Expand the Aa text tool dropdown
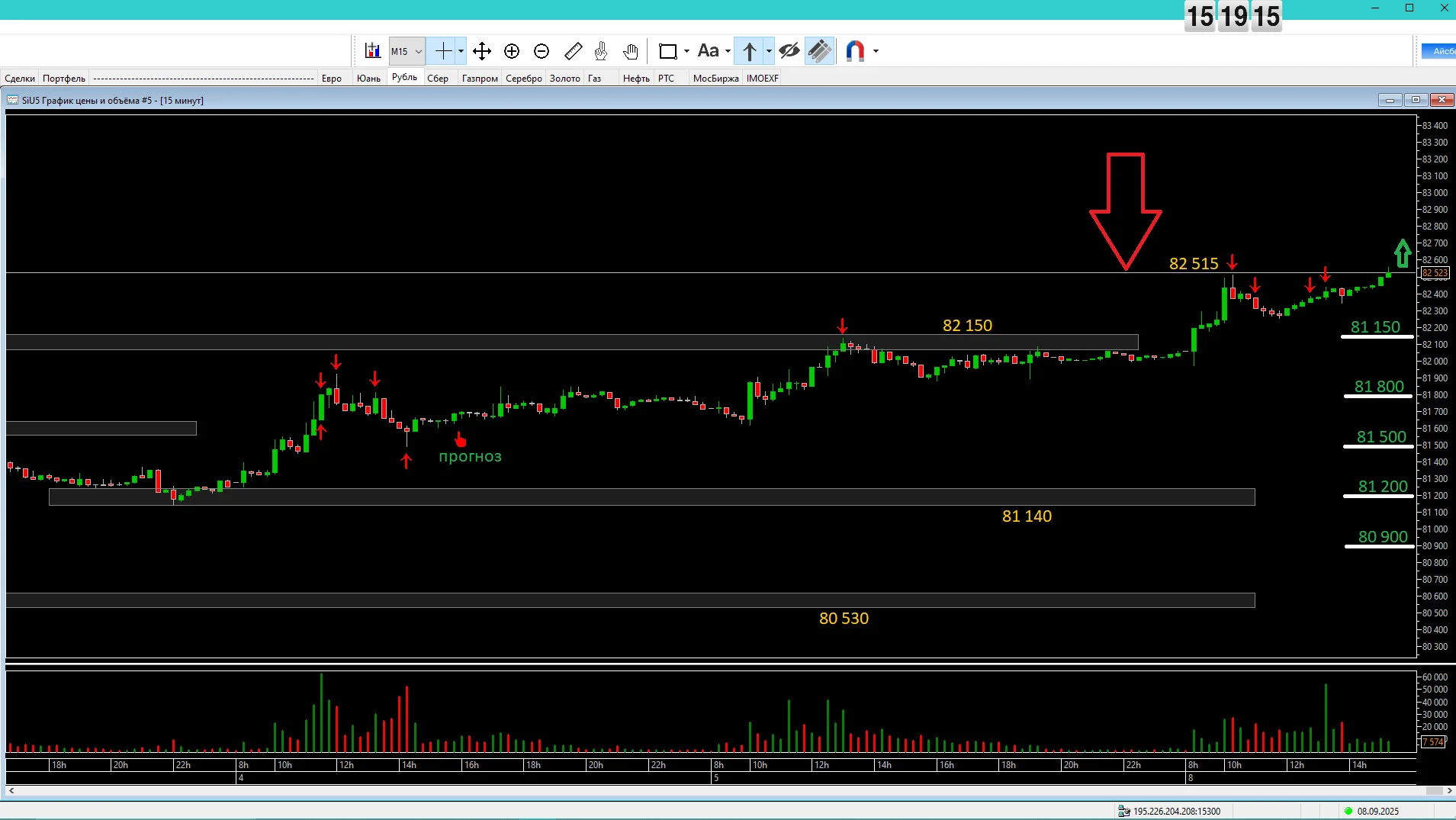 point(728,51)
